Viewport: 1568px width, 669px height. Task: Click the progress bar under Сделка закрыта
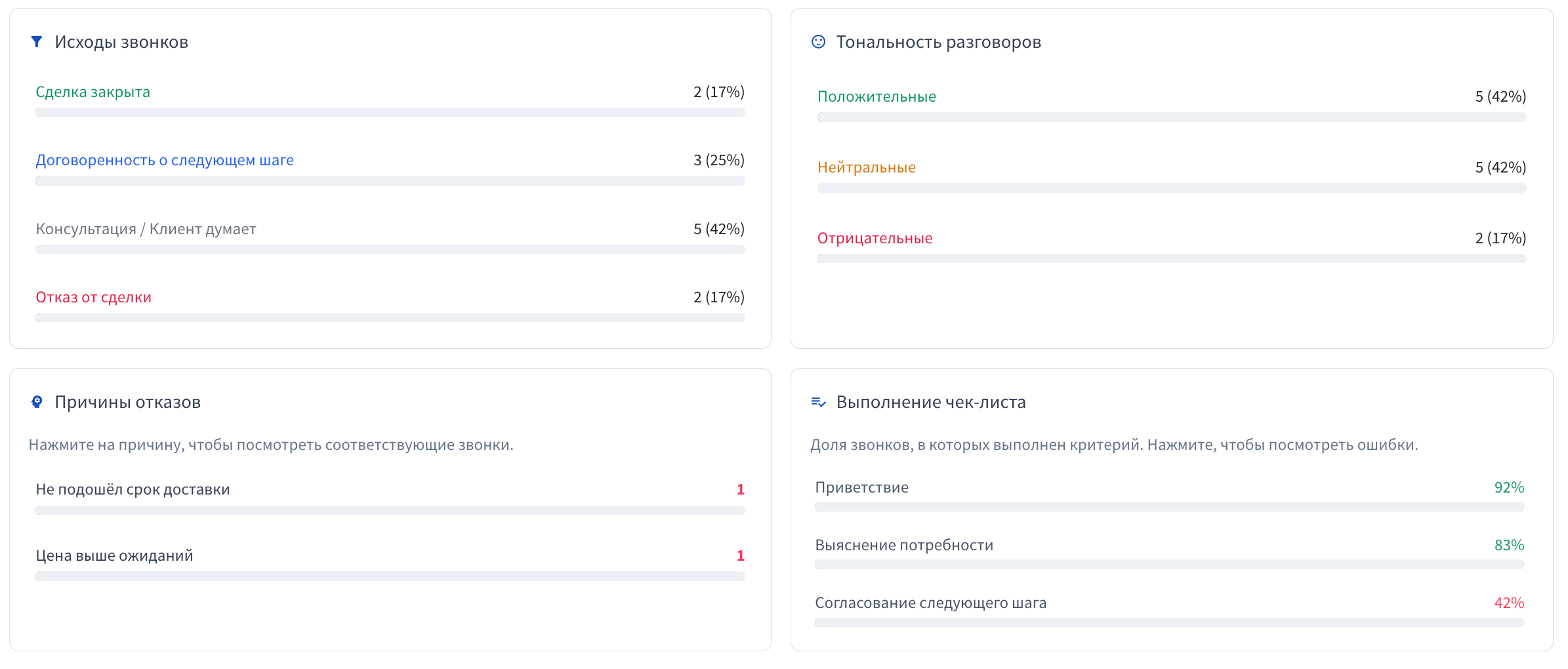pyautogui.click(x=390, y=112)
